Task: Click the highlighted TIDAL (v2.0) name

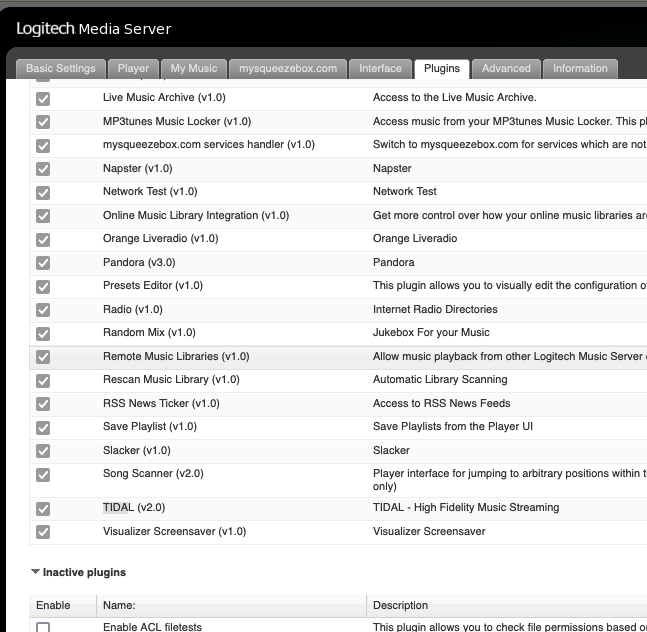Action: pyautogui.click(x=134, y=507)
